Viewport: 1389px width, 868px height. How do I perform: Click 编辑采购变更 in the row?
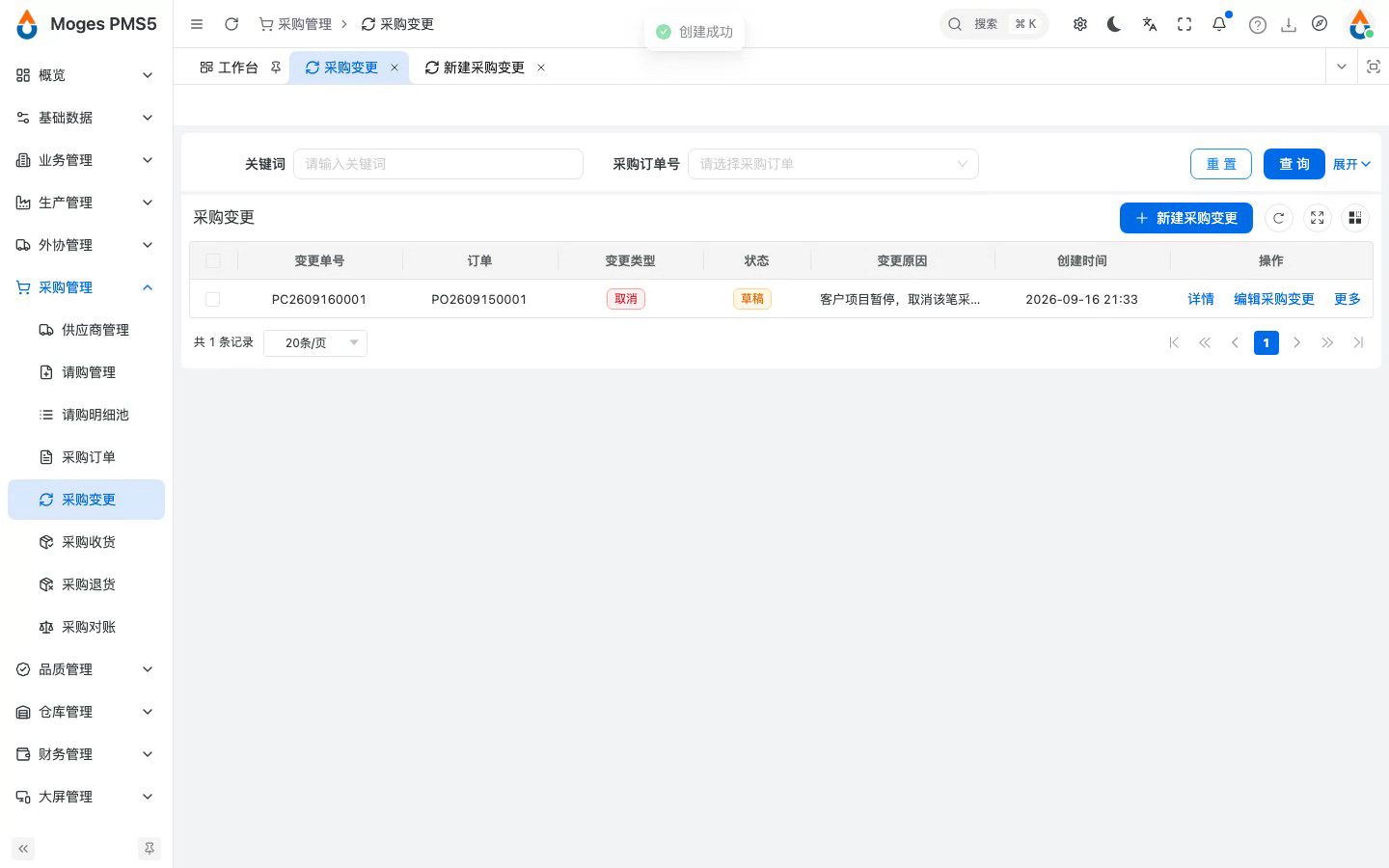click(x=1274, y=299)
